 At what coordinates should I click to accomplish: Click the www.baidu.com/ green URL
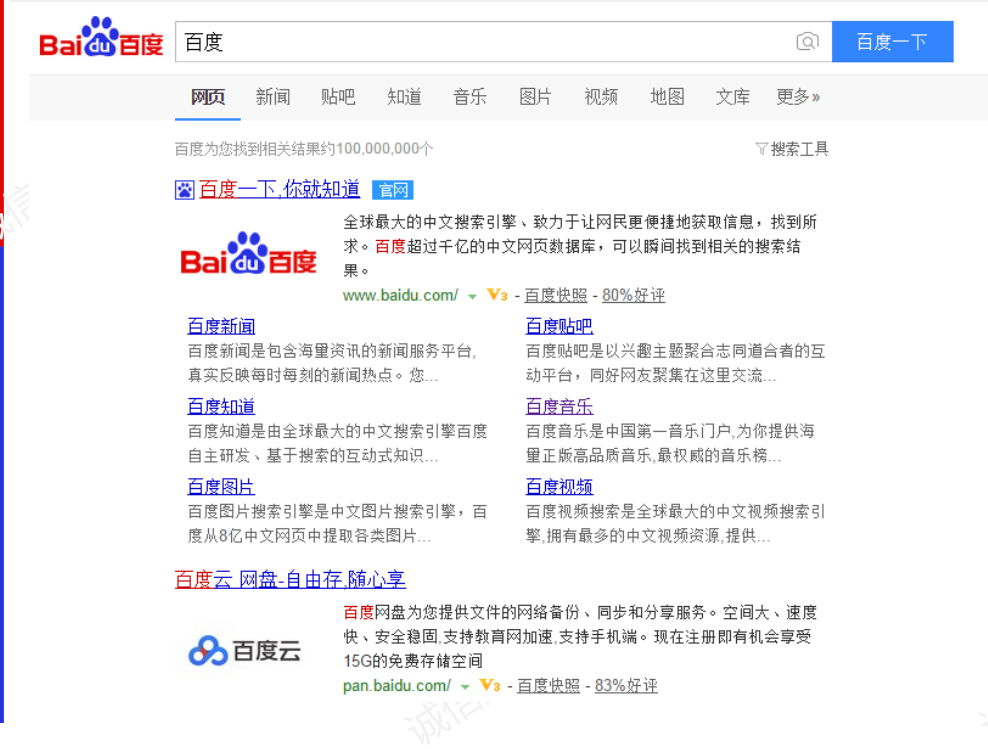401,295
